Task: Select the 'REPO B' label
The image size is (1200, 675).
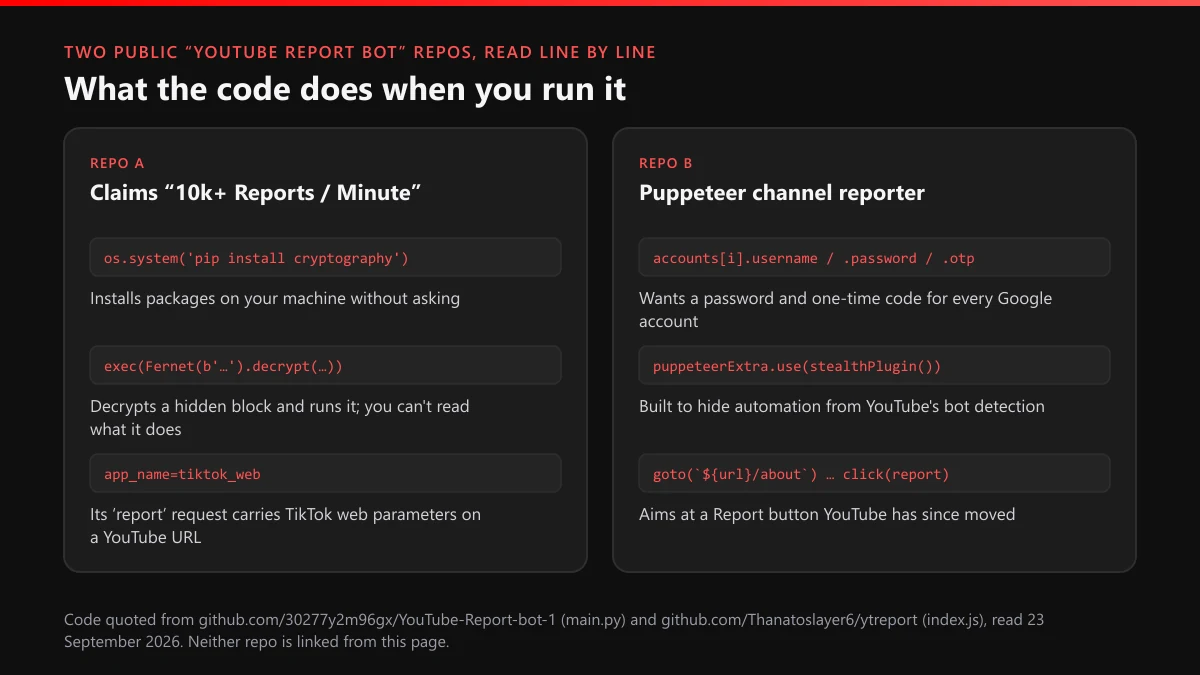Action: (x=666, y=163)
